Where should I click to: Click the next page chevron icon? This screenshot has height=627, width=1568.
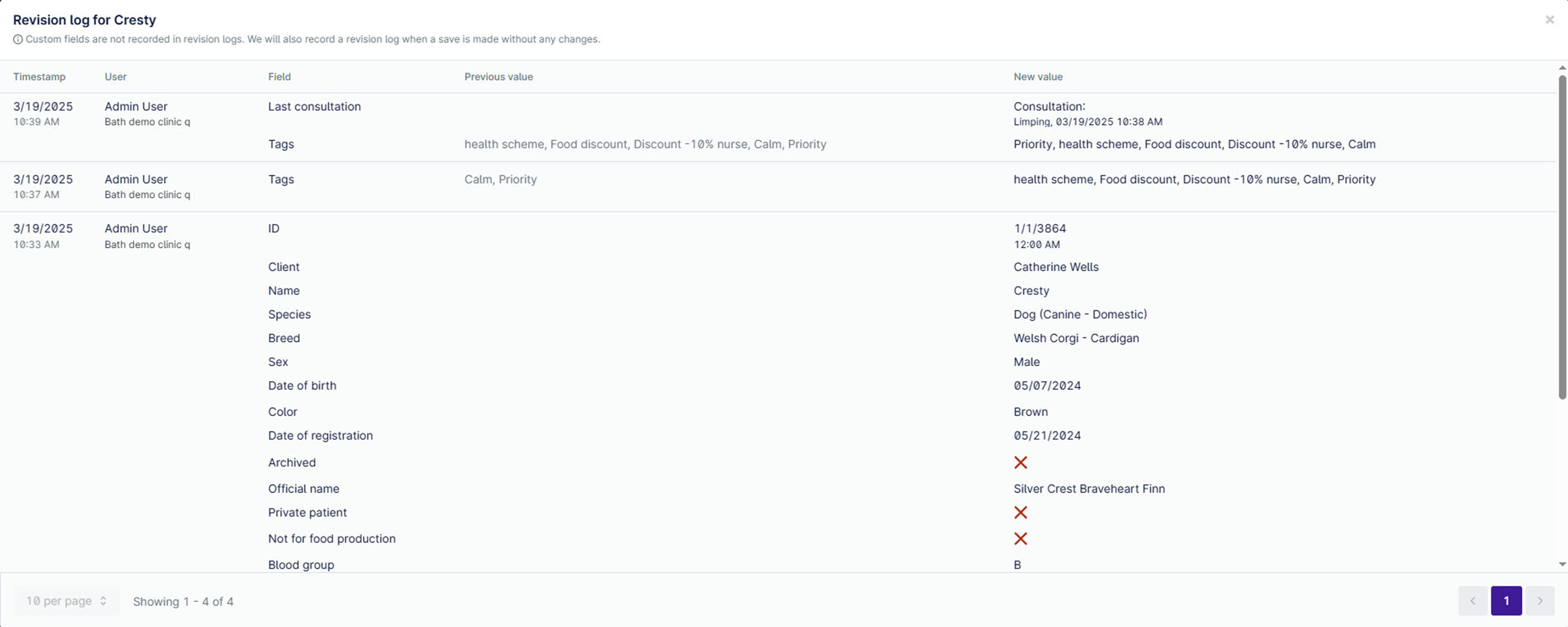(x=1541, y=600)
